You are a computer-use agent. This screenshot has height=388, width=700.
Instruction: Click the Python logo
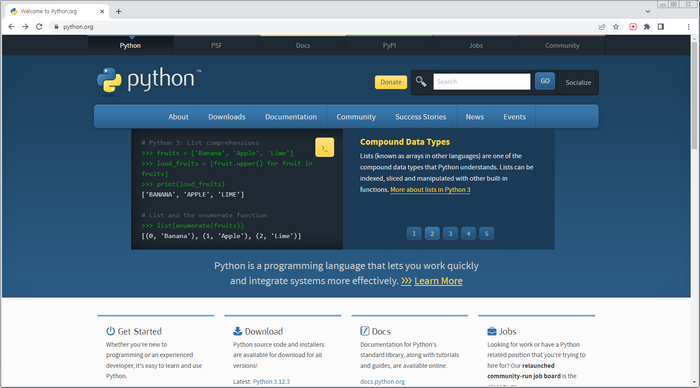(149, 81)
